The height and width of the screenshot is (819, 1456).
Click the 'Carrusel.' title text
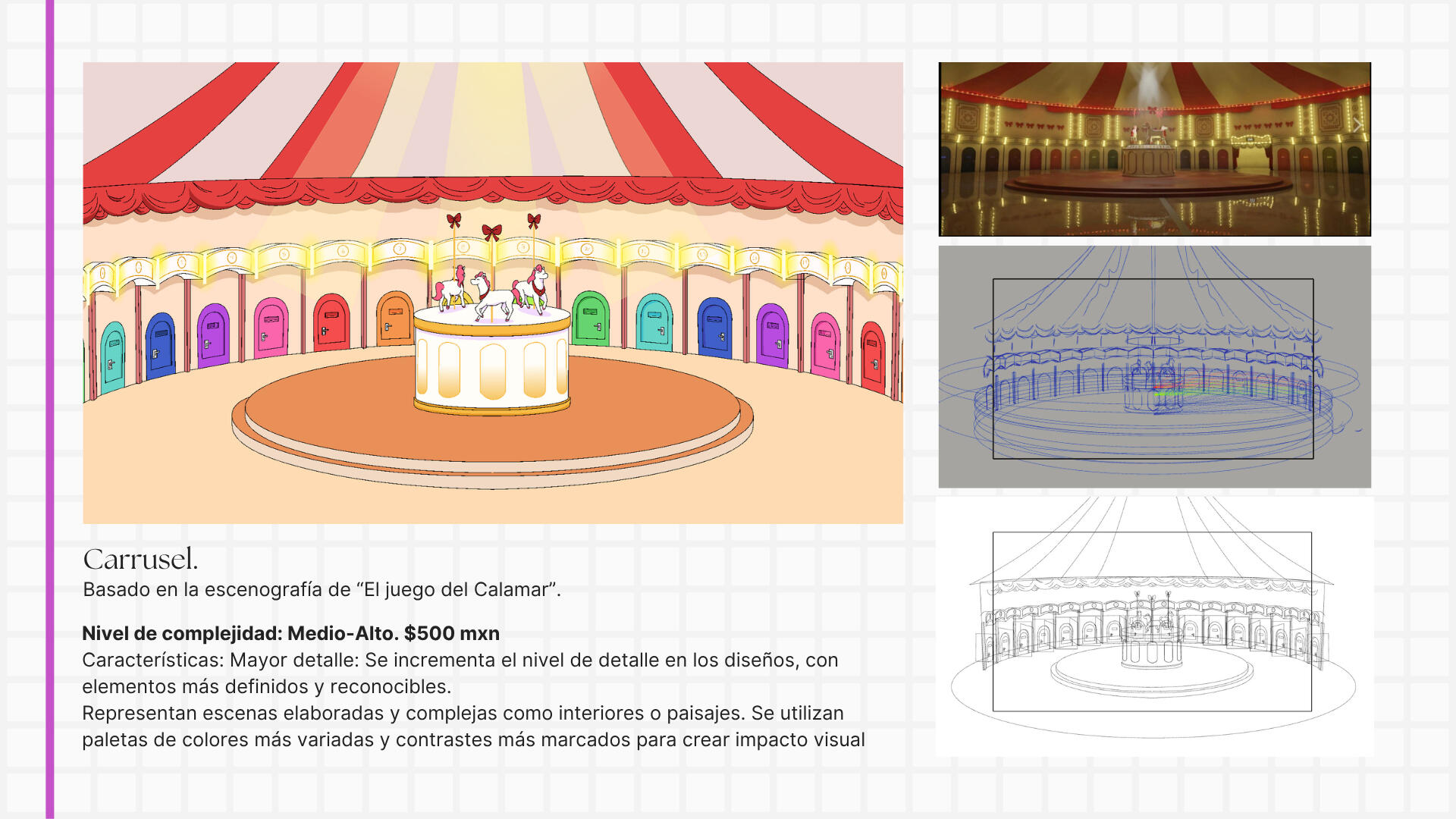(140, 560)
